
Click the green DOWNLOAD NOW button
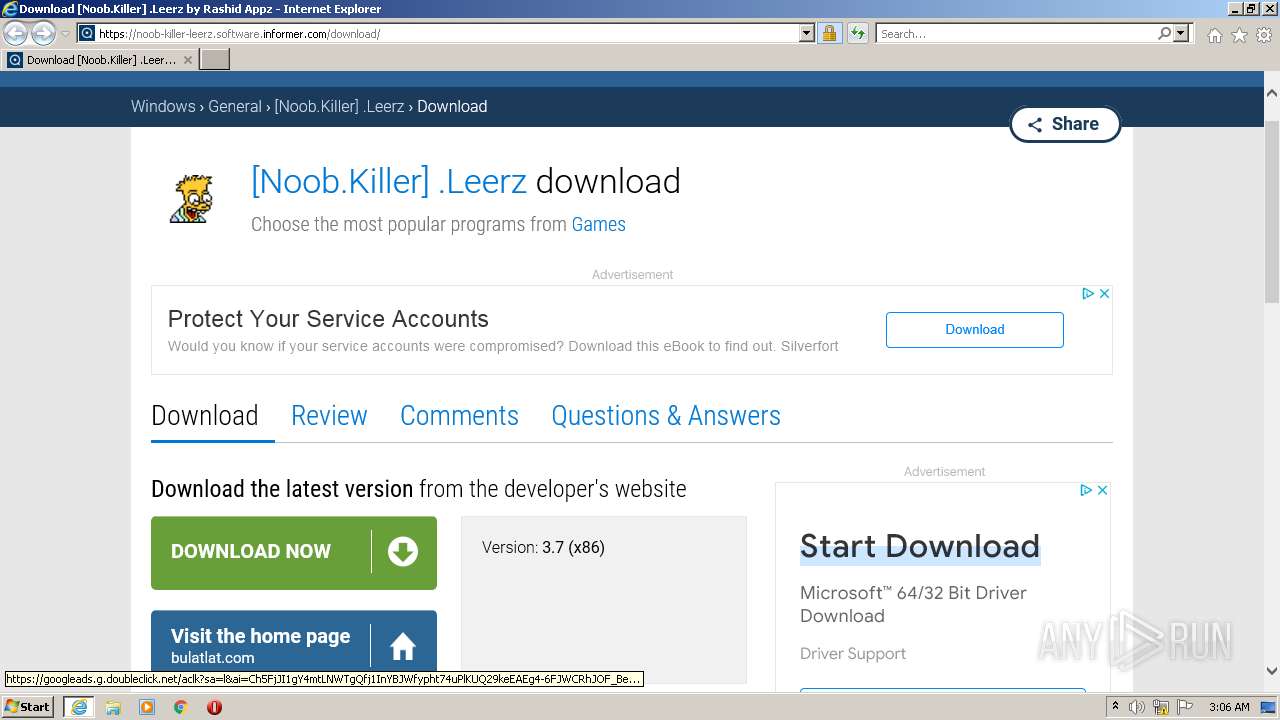pyautogui.click(x=294, y=552)
